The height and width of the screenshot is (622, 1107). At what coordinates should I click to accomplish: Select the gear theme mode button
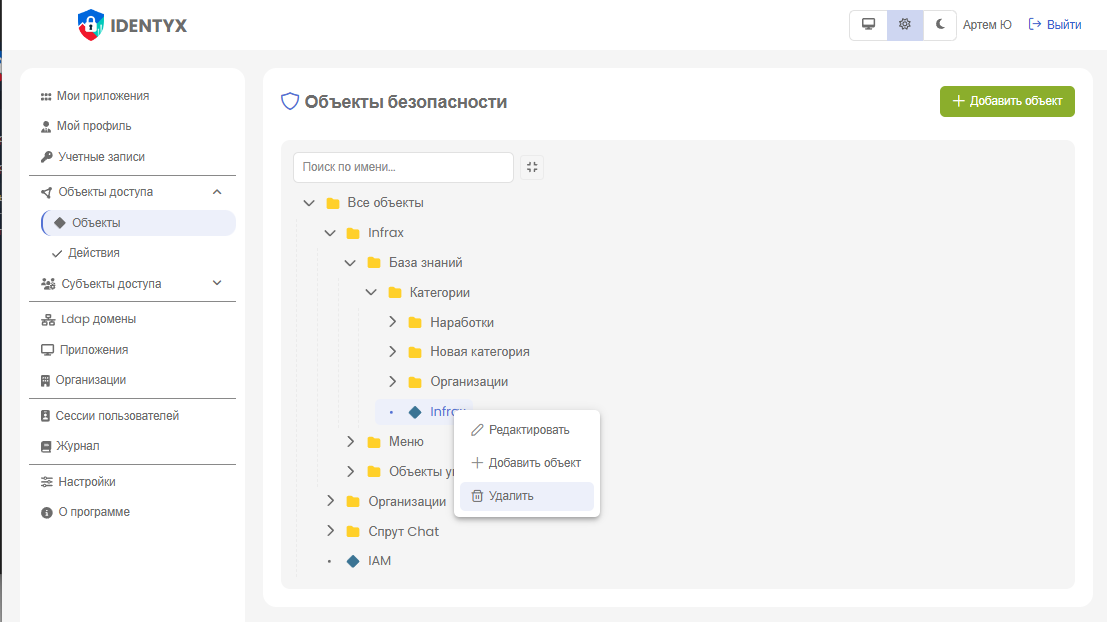pyautogui.click(x=905, y=25)
